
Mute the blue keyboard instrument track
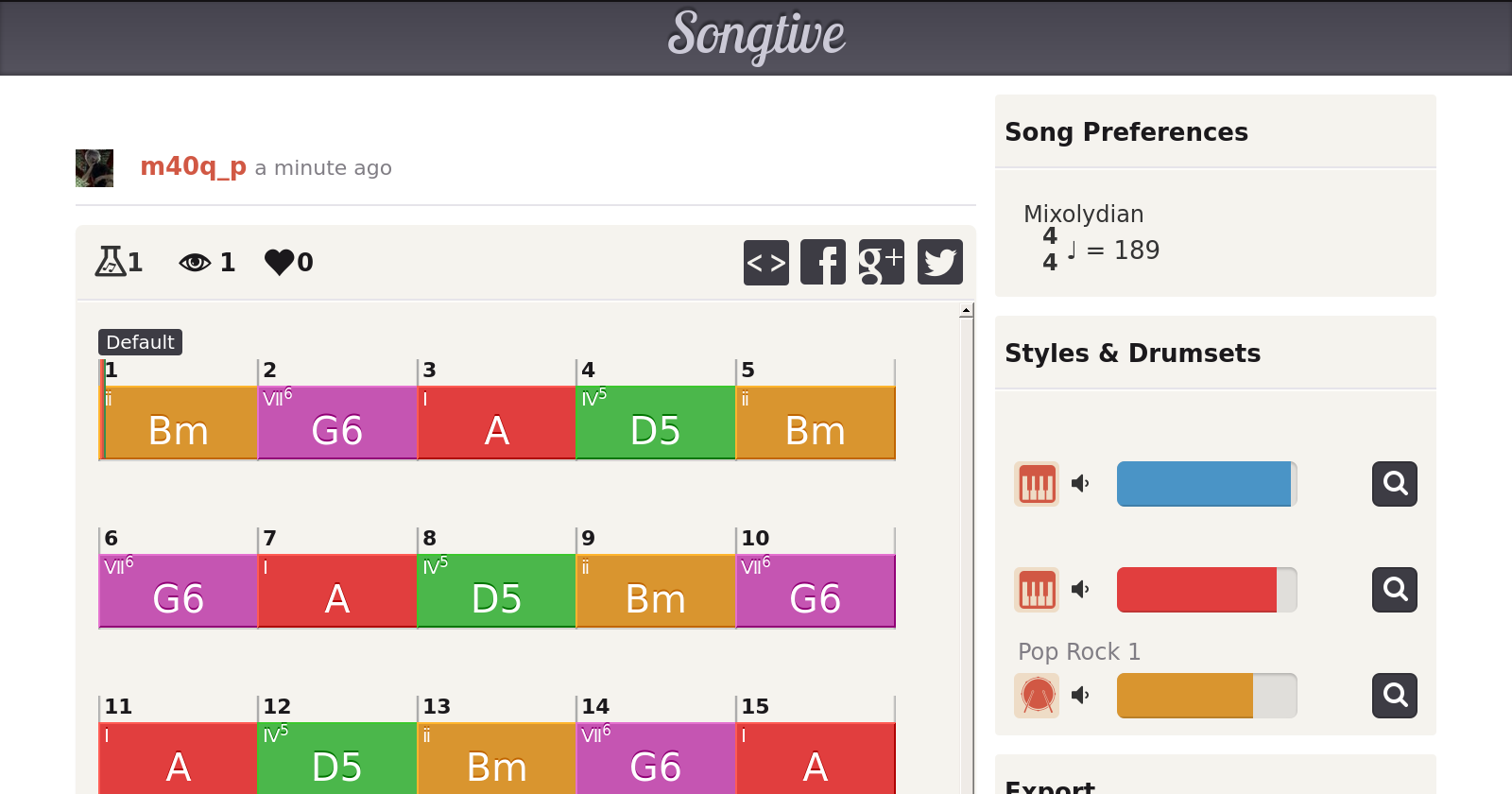tap(1080, 484)
